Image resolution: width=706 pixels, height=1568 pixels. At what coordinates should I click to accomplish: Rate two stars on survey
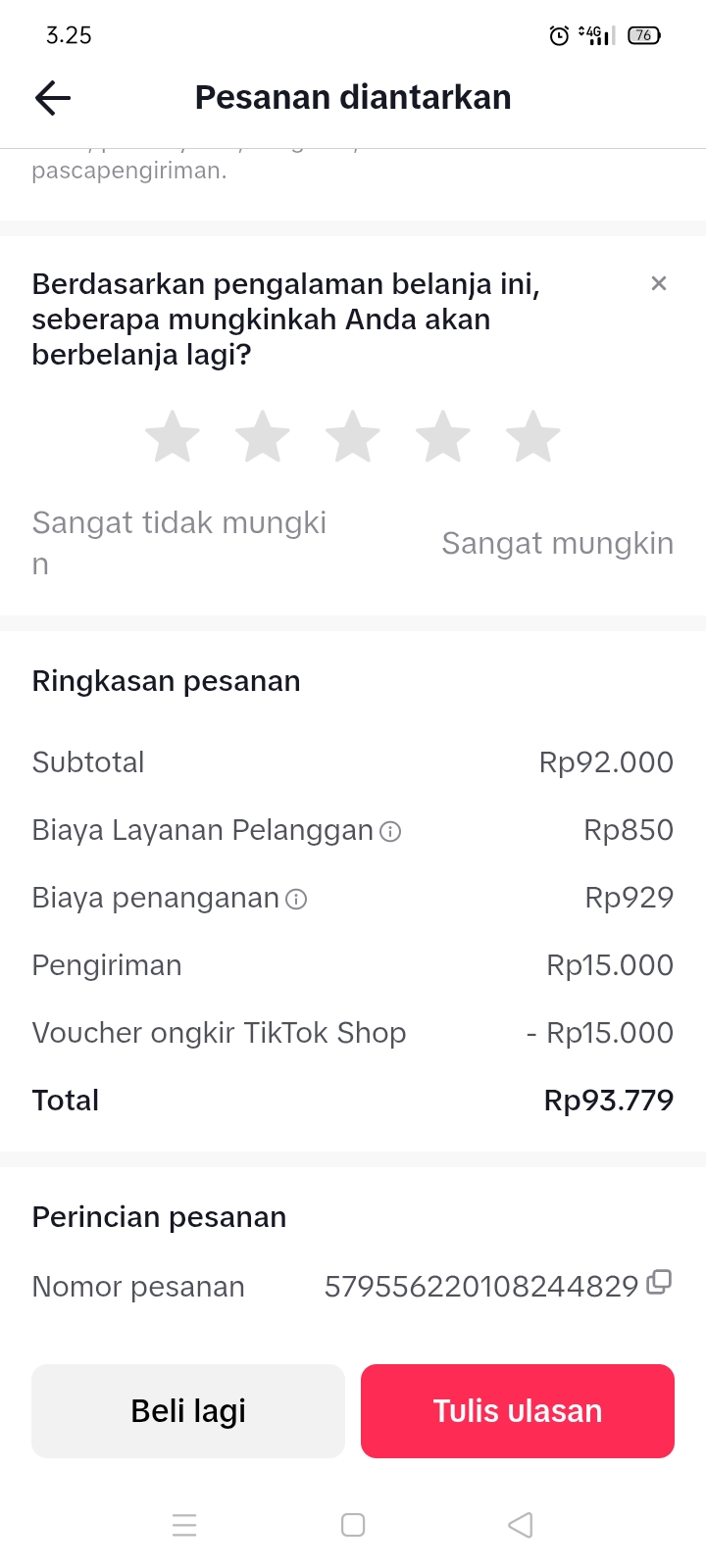[263, 437]
